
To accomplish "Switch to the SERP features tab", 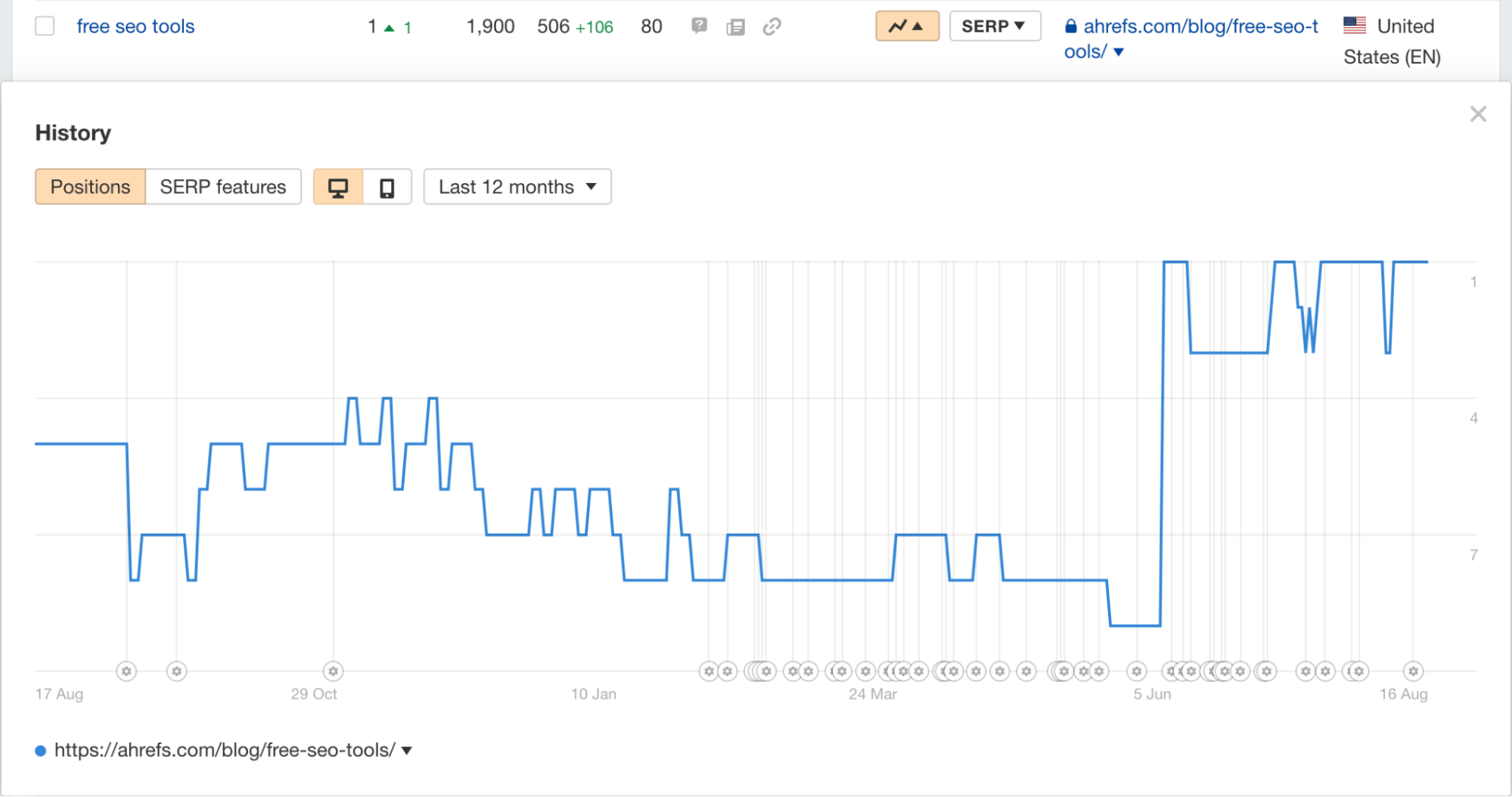I will pos(222,186).
